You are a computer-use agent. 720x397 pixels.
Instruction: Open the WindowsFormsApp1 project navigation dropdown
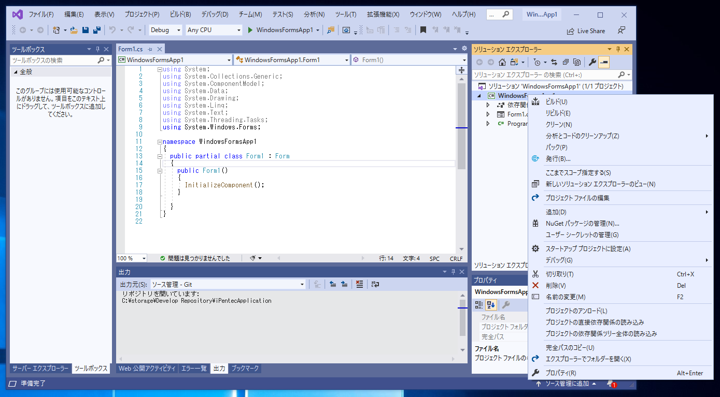click(x=174, y=60)
